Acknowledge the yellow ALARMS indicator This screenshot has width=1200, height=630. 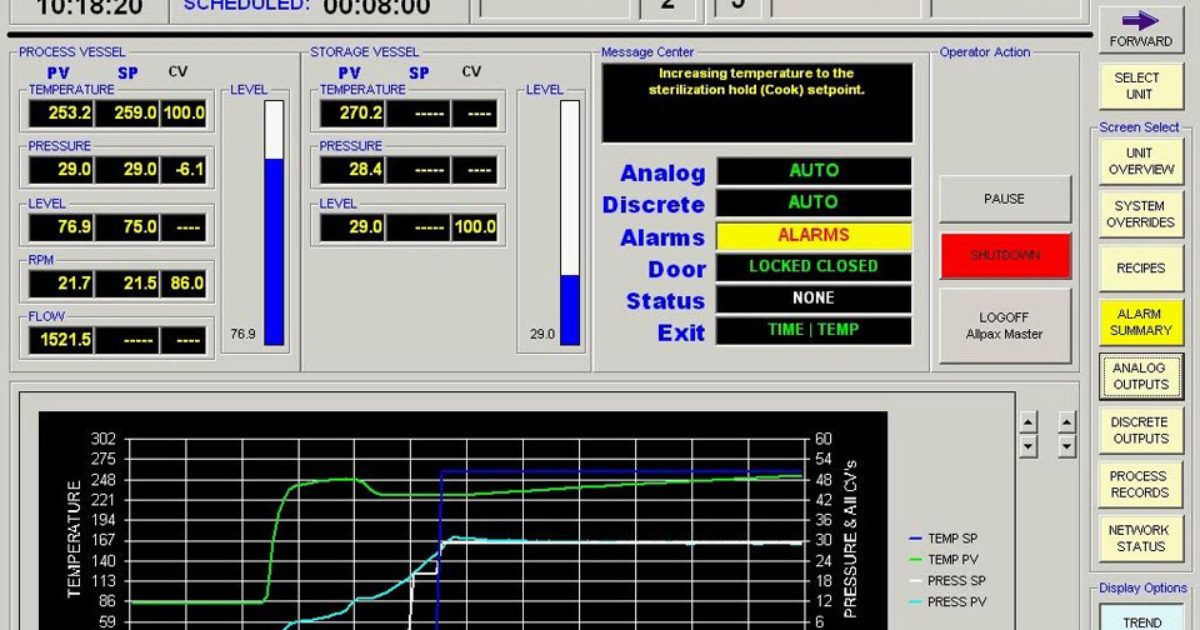pos(813,236)
